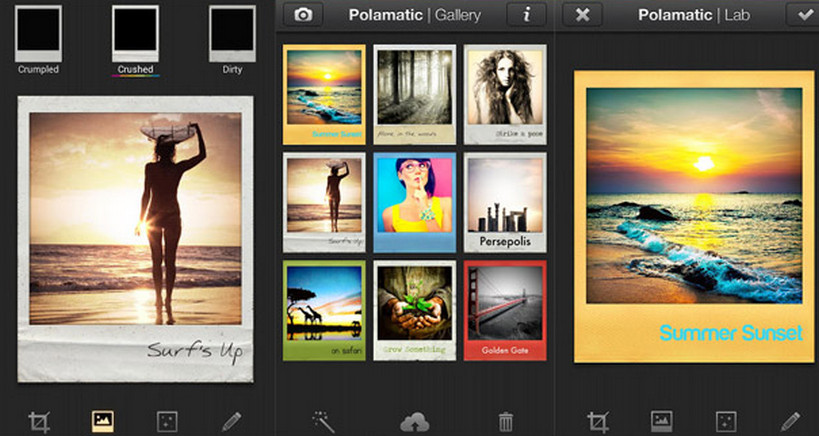Choose the Crushed frame style
The image size is (819, 436).
coord(135,38)
